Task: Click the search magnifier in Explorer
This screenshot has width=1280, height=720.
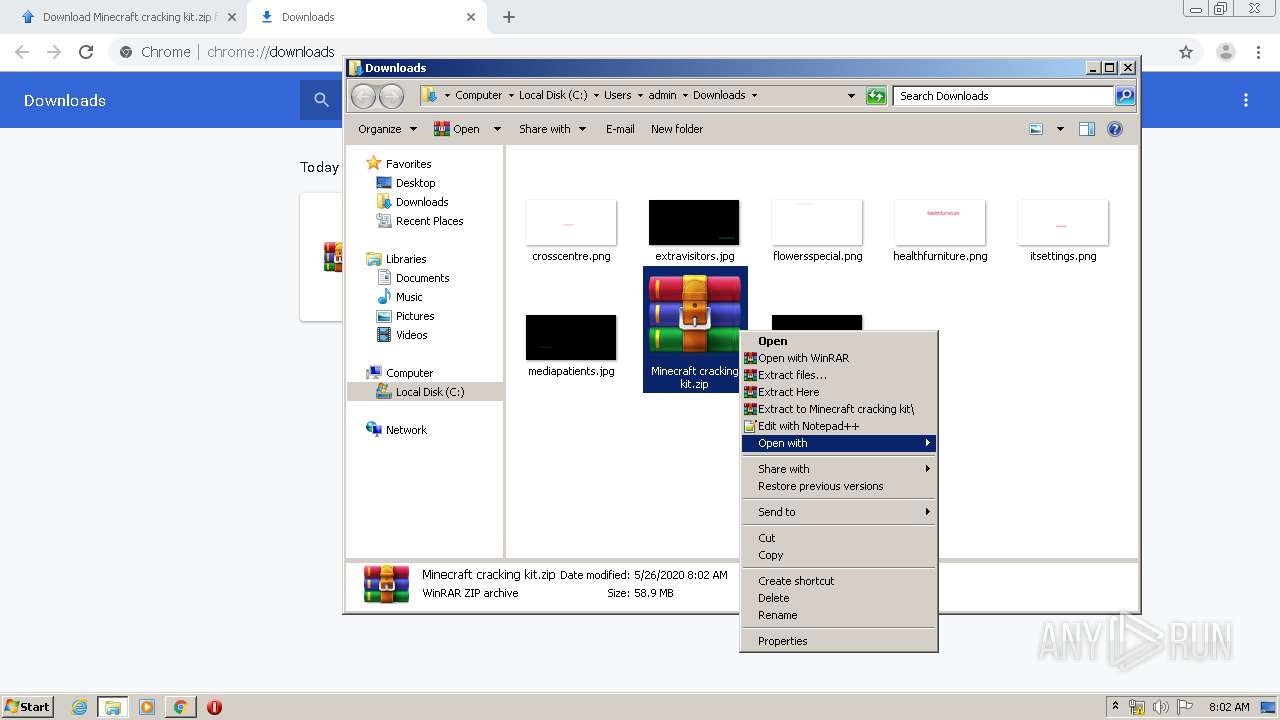Action: pos(1125,96)
